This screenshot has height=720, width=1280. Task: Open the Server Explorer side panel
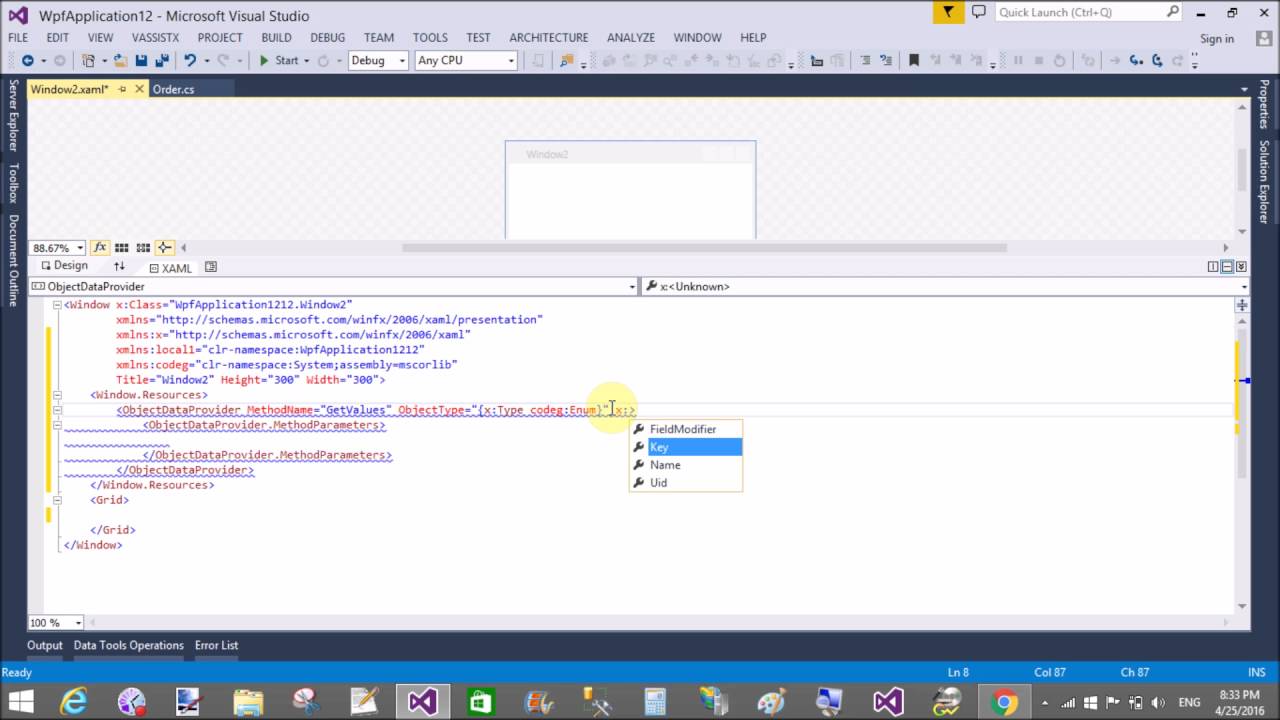point(14,116)
